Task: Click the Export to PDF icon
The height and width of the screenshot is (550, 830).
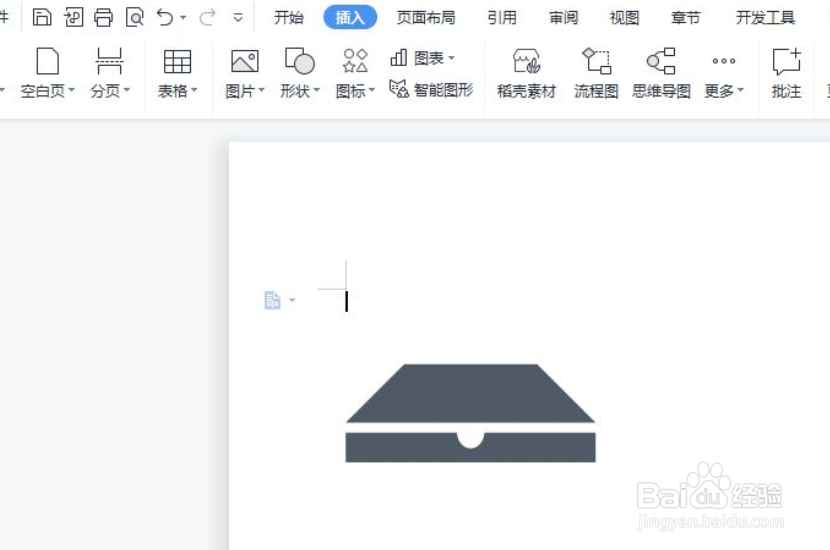Action: (73, 17)
